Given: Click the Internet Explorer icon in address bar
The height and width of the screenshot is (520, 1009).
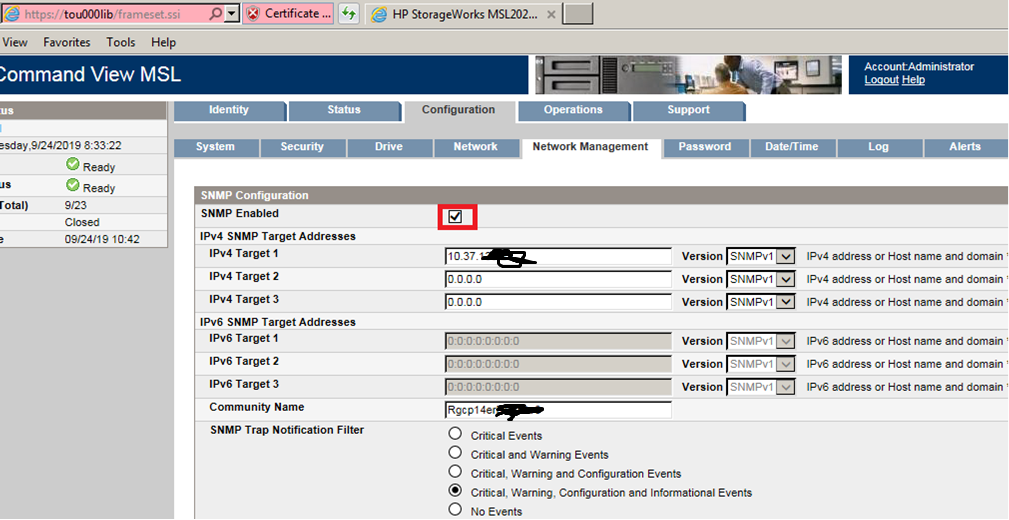Looking at the screenshot, I should click(x=9, y=13).
